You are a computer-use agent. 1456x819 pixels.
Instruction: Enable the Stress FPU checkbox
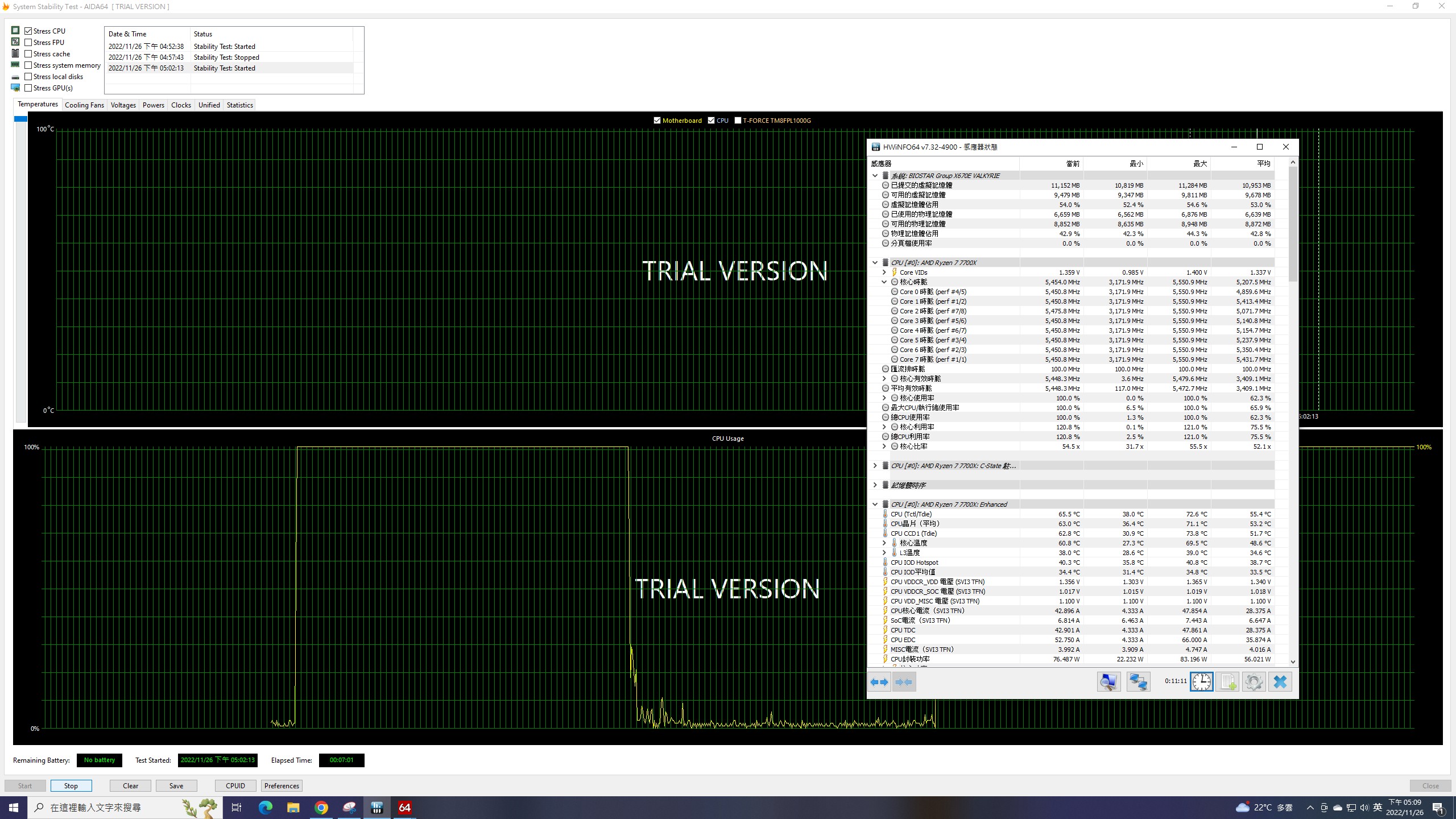[28, 42]
